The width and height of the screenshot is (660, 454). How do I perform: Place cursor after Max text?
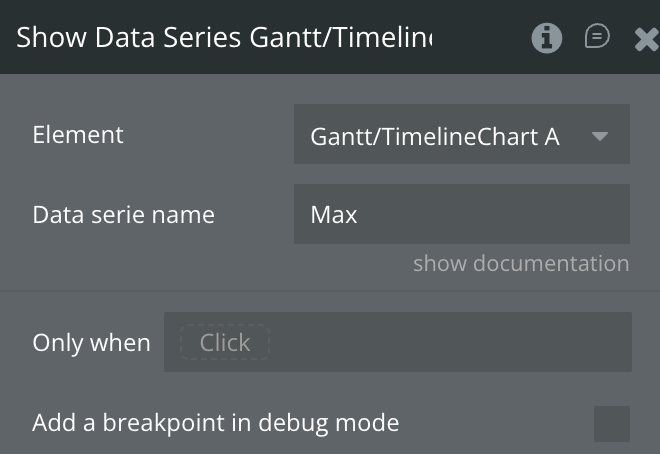point(360,214)
